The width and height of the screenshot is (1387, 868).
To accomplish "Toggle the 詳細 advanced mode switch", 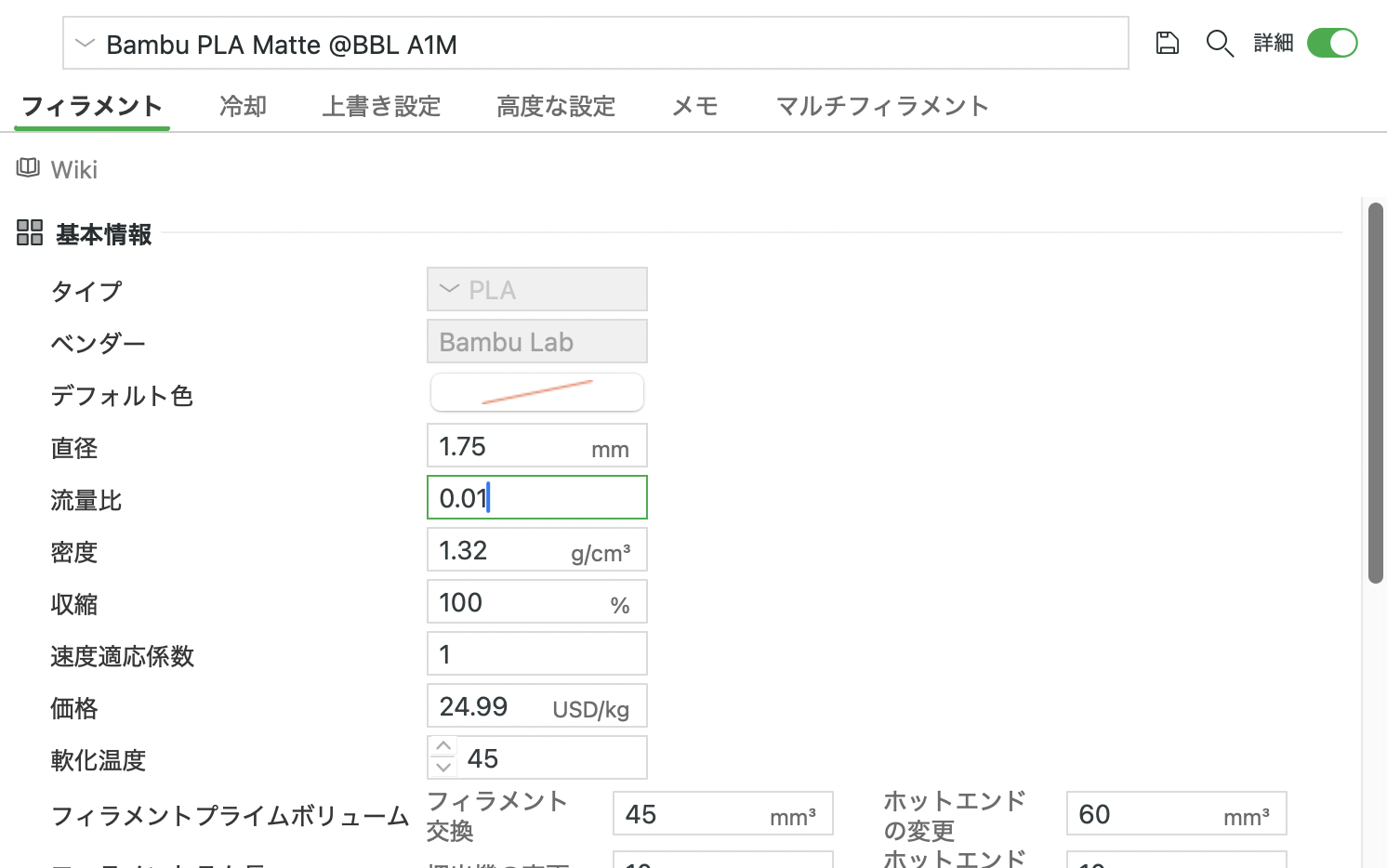I will tap(1332, 43).
